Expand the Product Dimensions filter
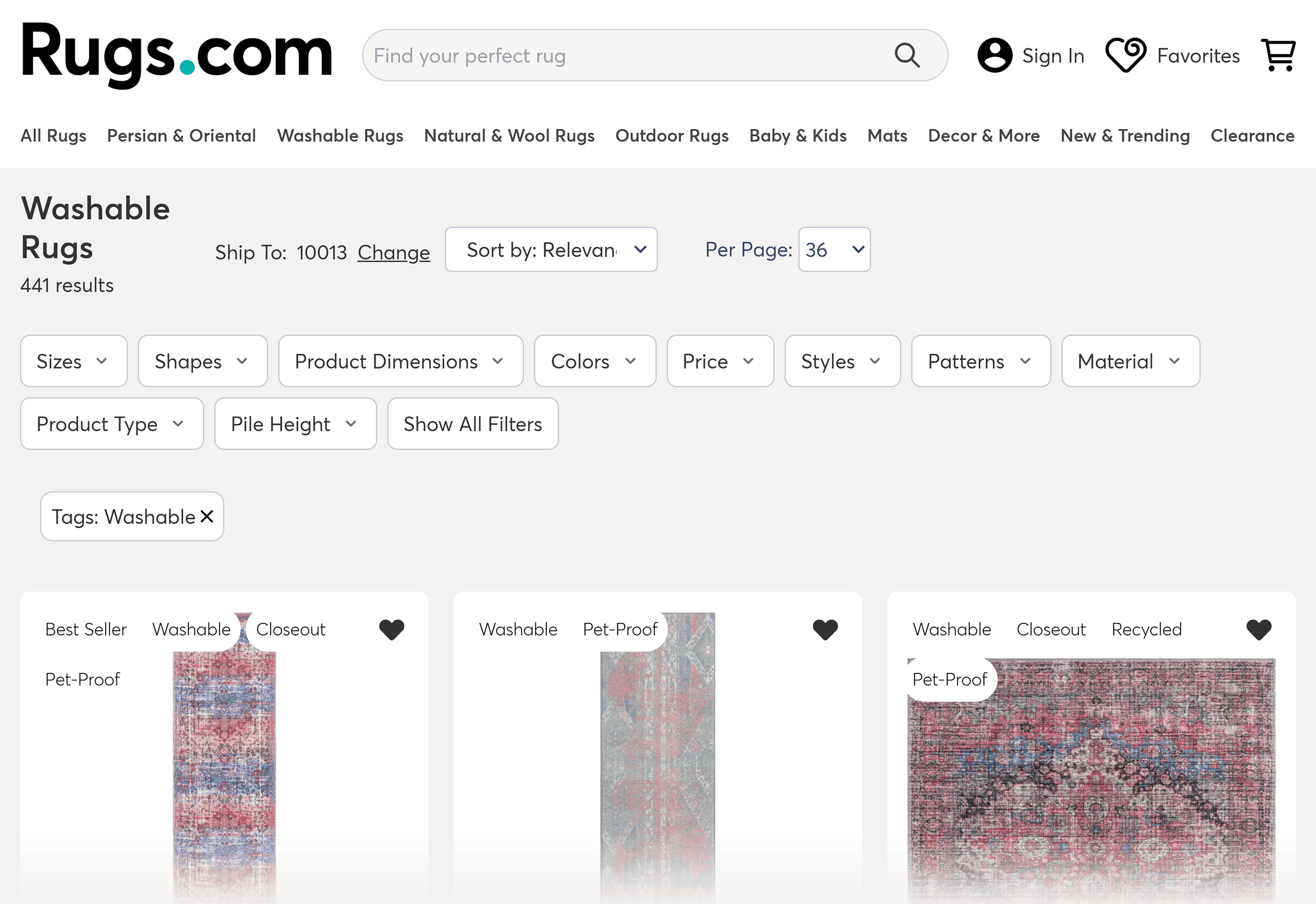This screenshot has height=904, width=1316. 401,361
